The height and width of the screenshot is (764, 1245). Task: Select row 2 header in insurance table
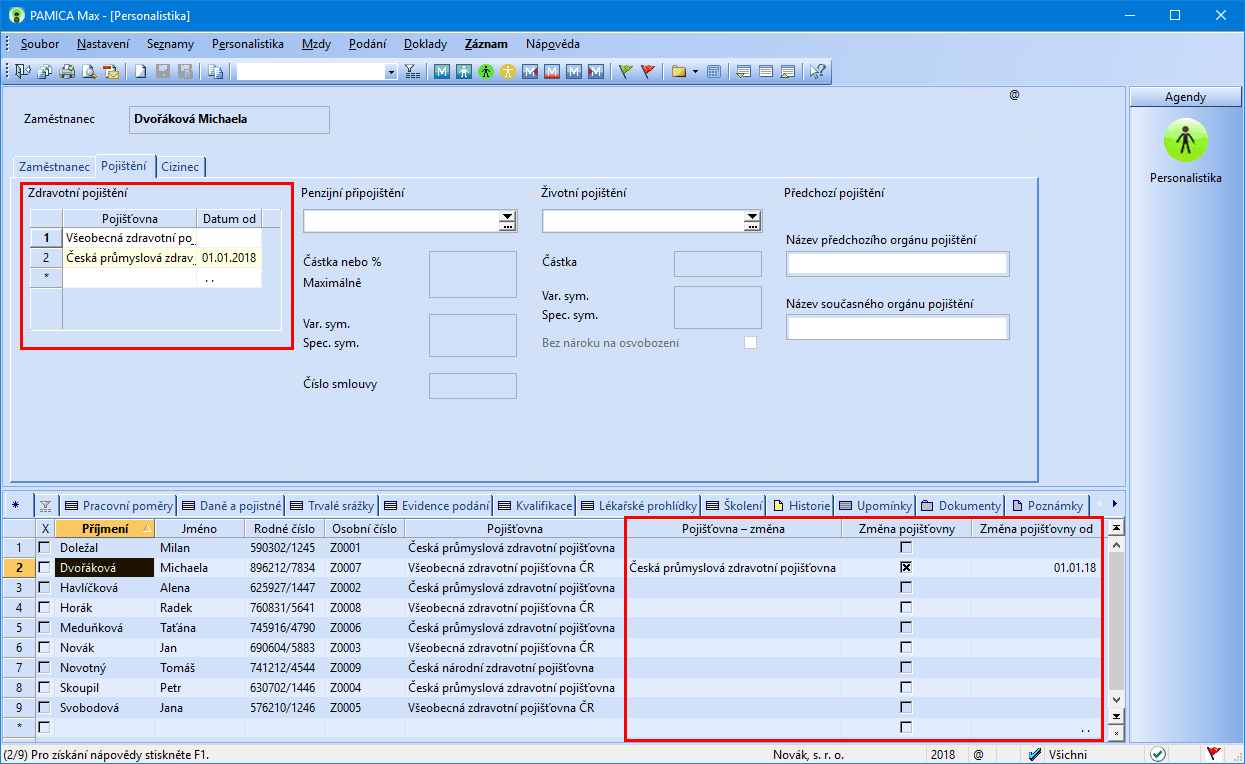tap(46, 258)
